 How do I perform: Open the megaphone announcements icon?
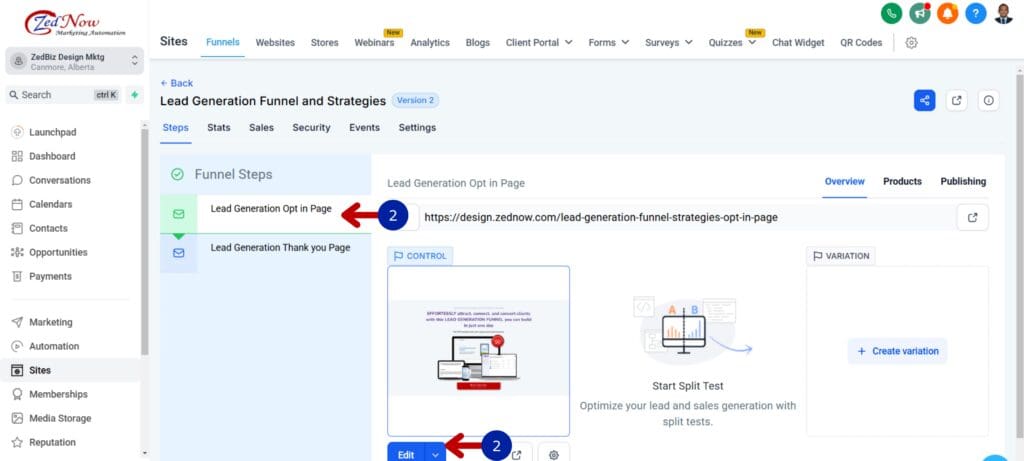[x=920, y=13]
